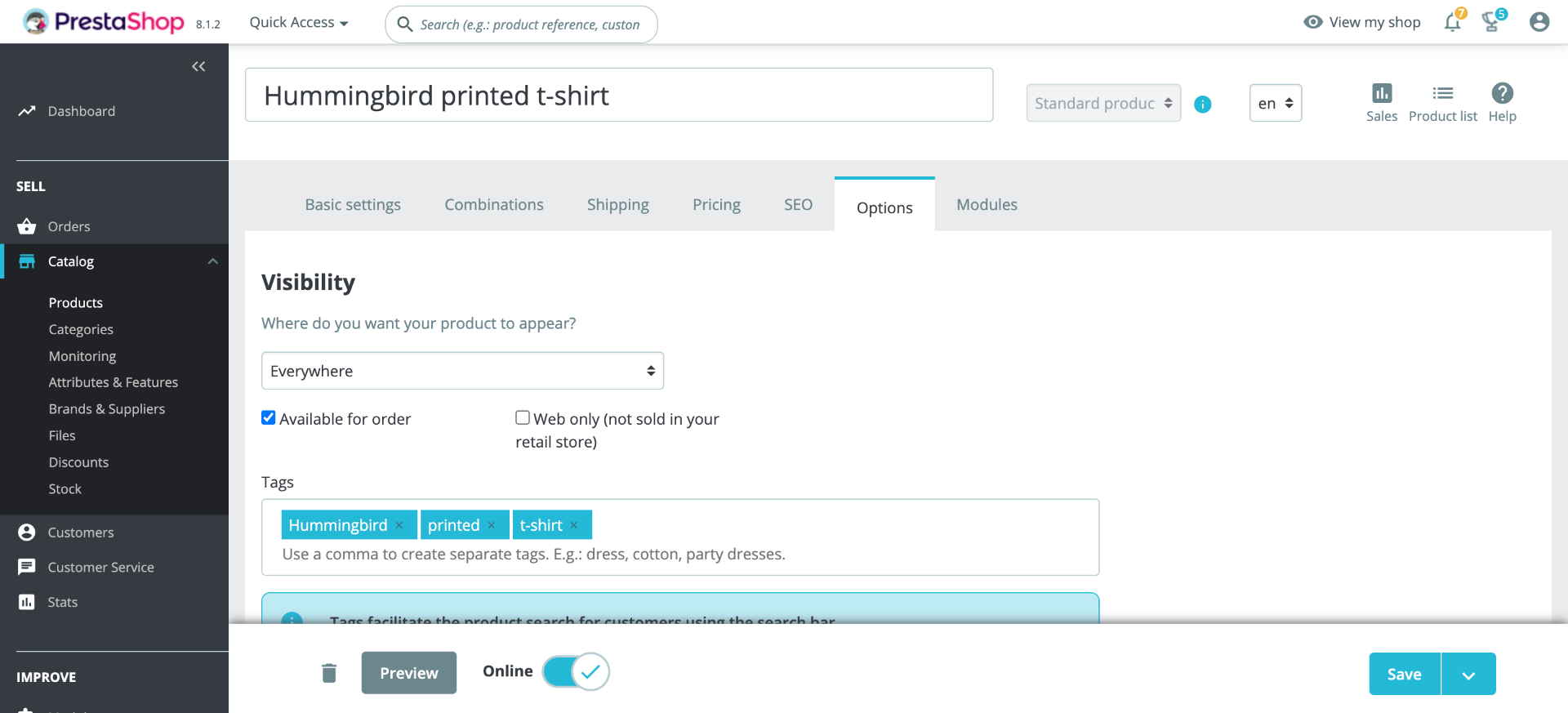The height and width of the screenshot is (713, 1568).
Task: Enable the Web only checkbox
Action: click(x=523, y=418)
